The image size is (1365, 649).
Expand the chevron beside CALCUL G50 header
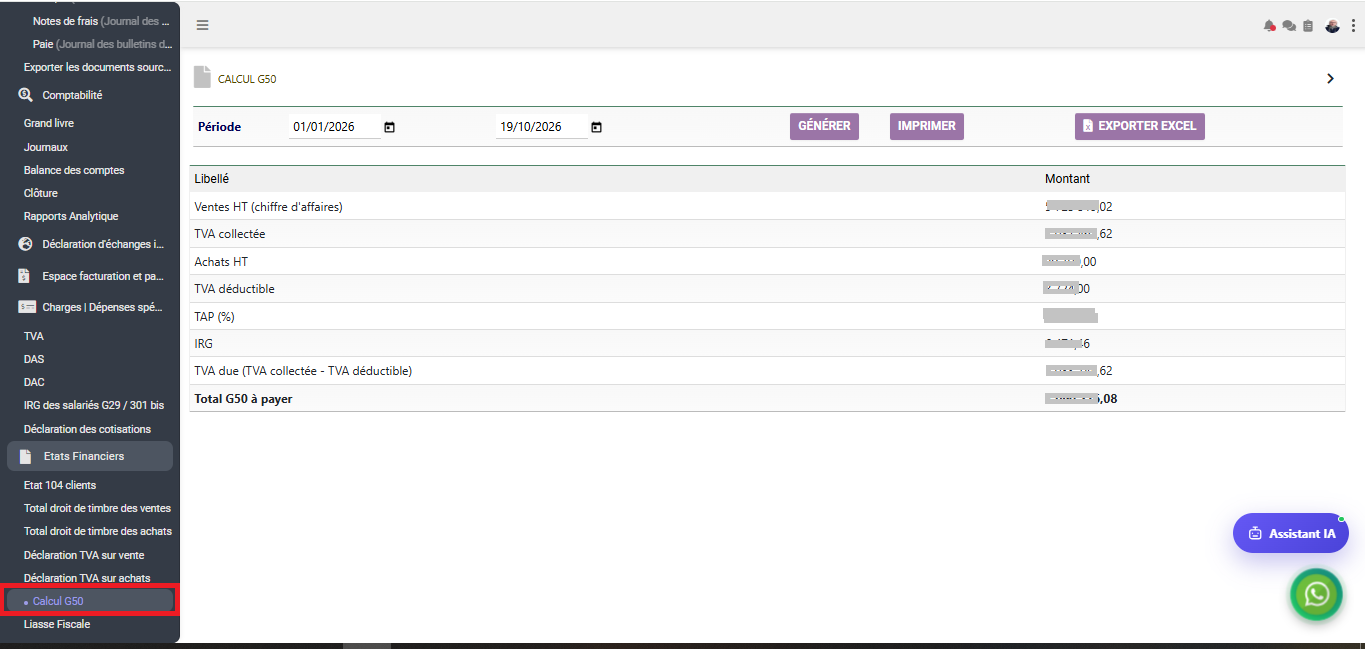pos(1330,78)
